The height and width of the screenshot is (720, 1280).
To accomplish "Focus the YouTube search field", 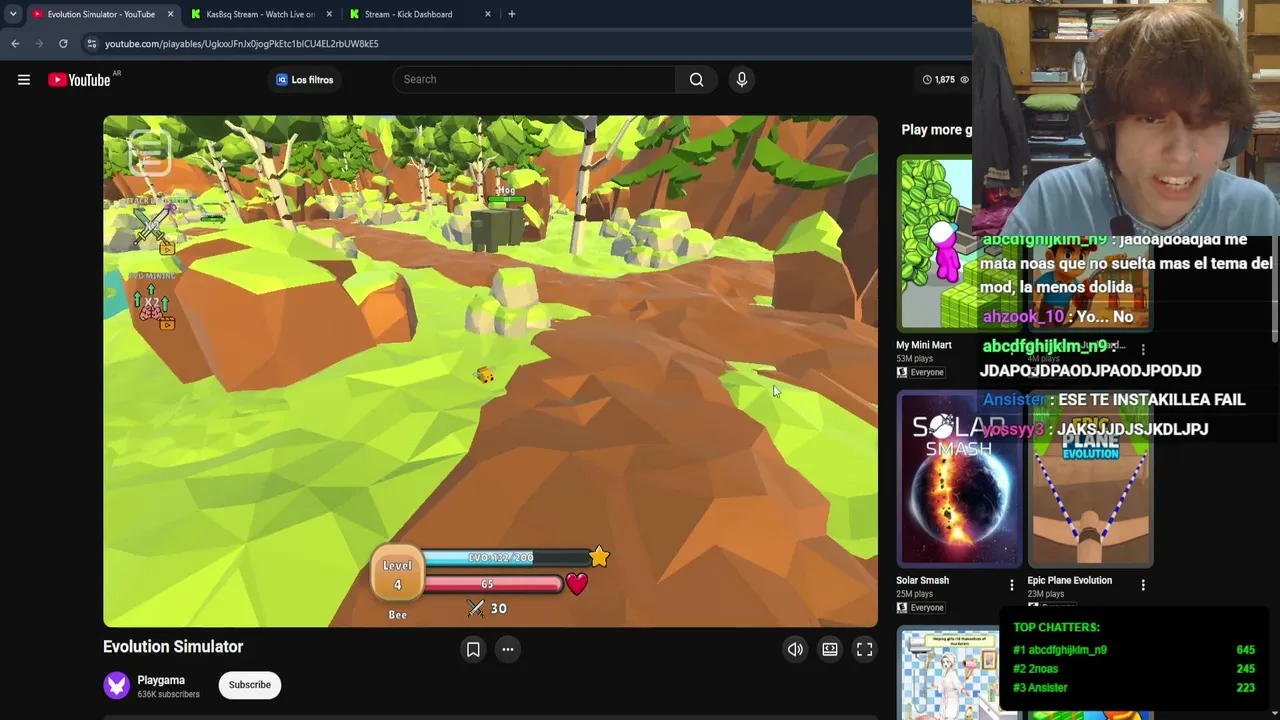I will 535,80.
